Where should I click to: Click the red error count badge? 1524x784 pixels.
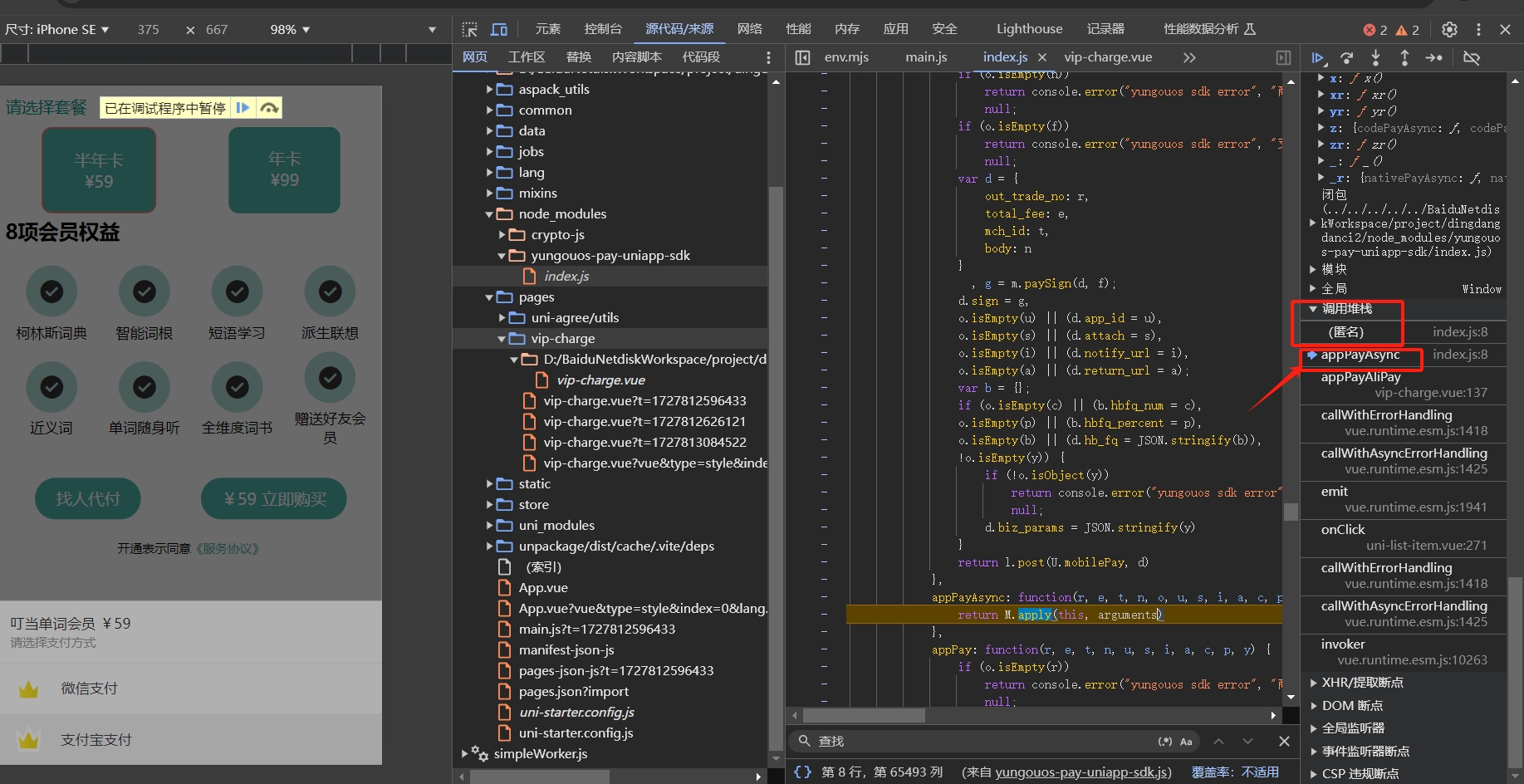[1375, 30]
